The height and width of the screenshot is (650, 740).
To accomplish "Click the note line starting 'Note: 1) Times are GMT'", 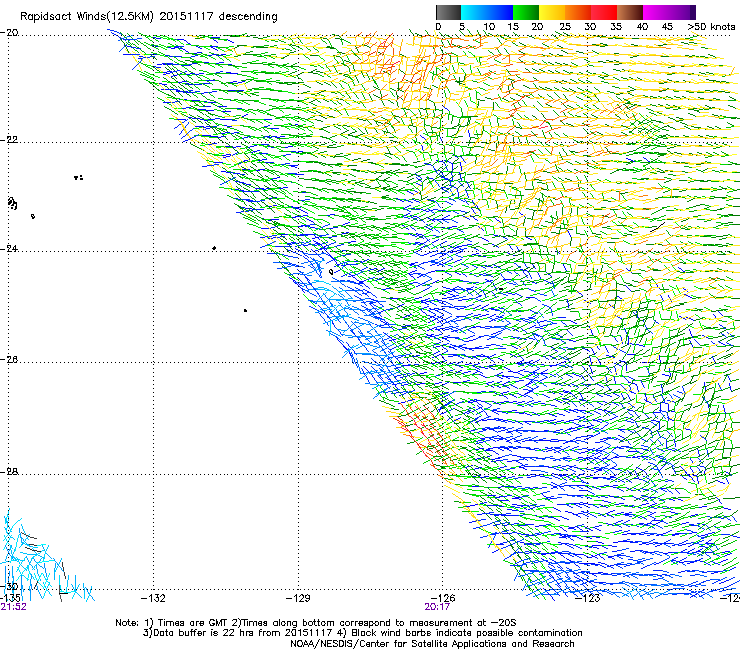I will click(x=316, y=623).
